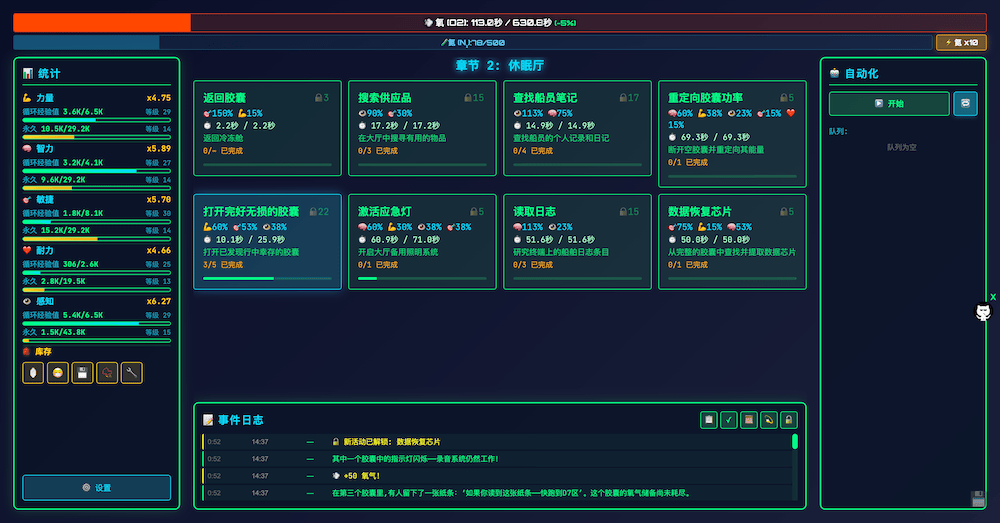Select the masked face inventory item
The width and height of the screenshot is (1000, 523).
58,373
